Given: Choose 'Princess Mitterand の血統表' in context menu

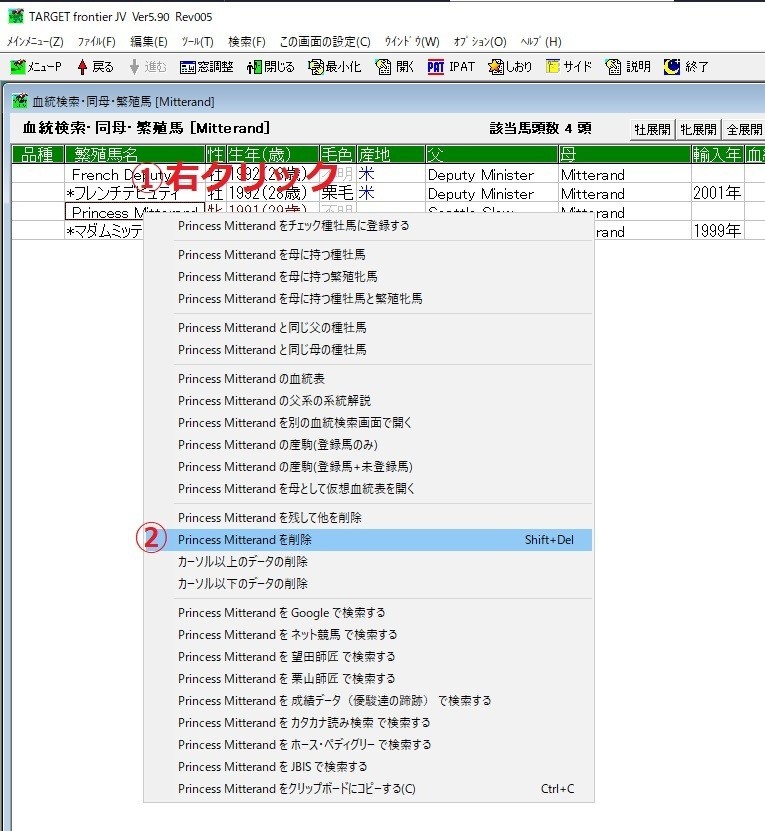Looking at the screenshot, I should point(251,379).
